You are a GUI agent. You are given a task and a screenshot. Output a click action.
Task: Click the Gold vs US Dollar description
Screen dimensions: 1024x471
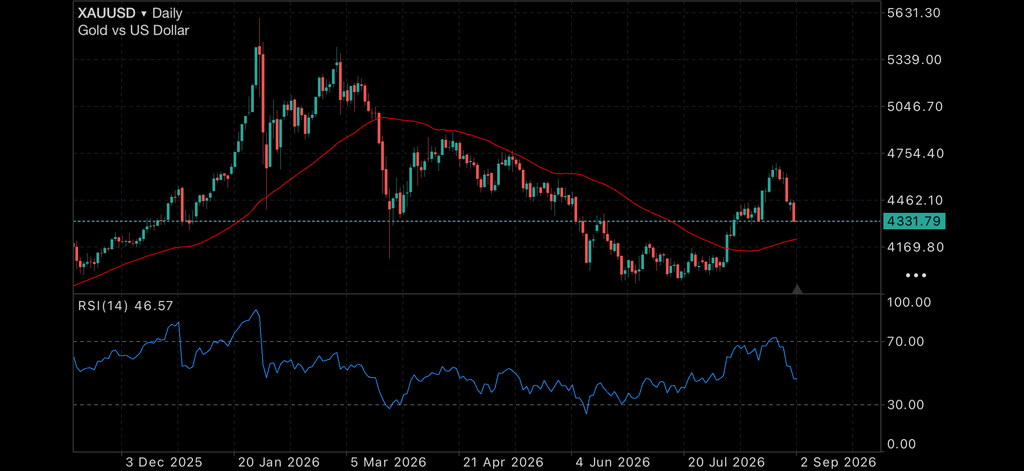pos(134,30)
